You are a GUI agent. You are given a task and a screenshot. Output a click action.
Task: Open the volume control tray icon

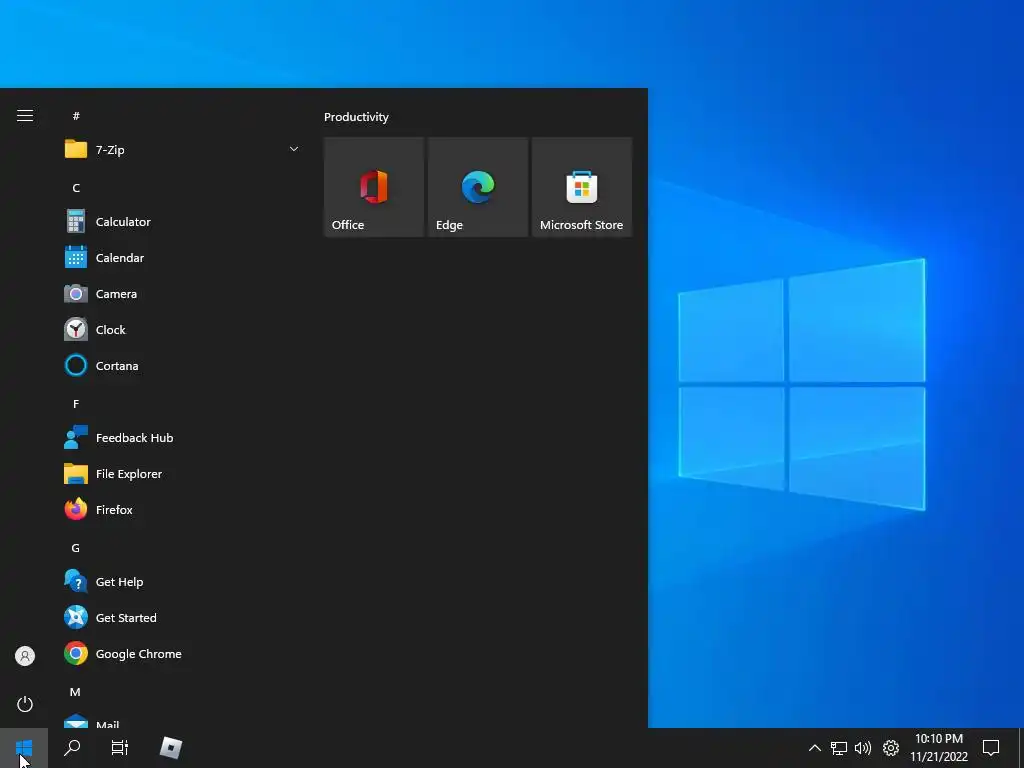(863, 748)
